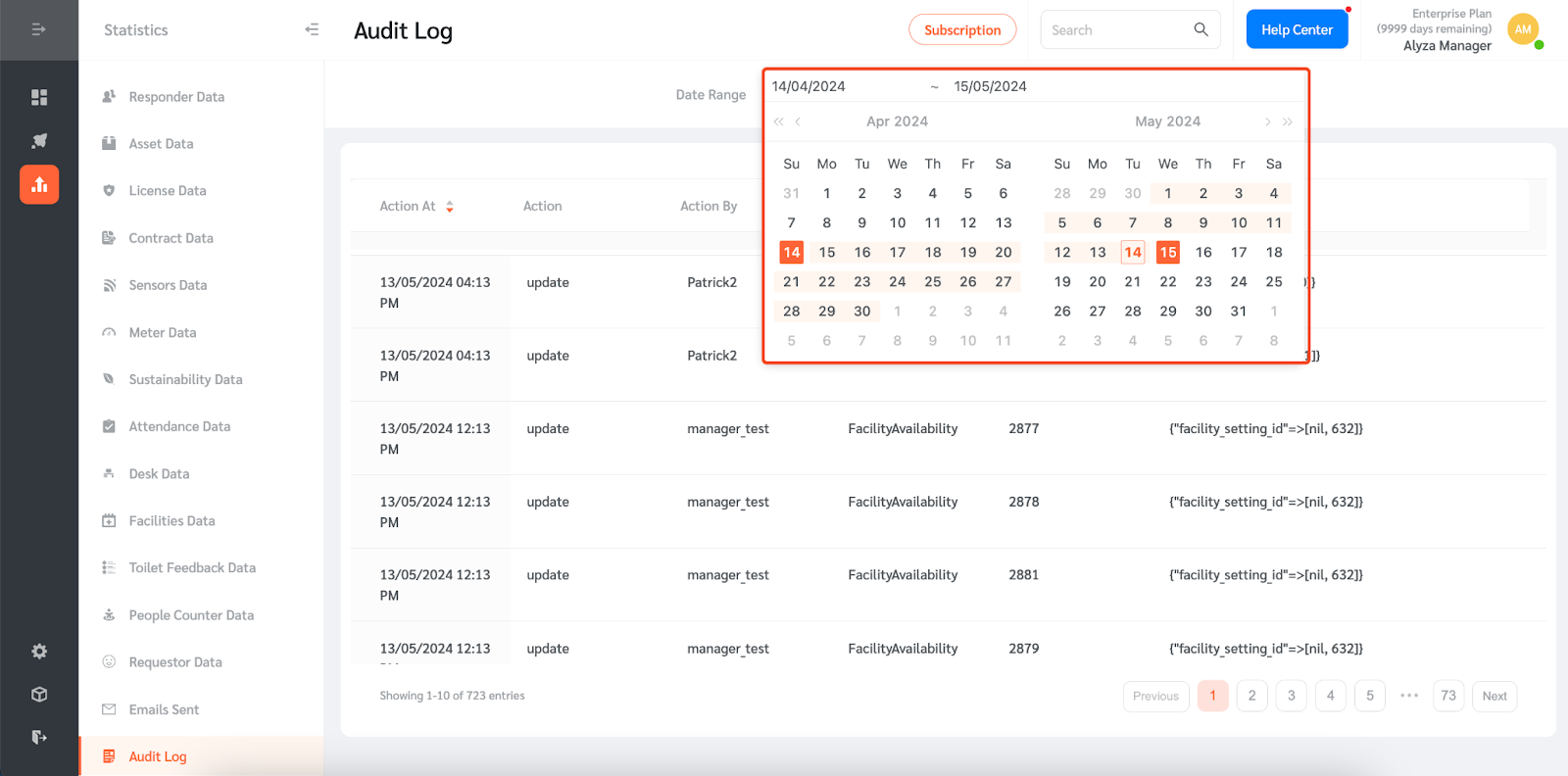Click the Facilities Data calendar icon
Screen dimensions: 1568x776
point(109,520)
